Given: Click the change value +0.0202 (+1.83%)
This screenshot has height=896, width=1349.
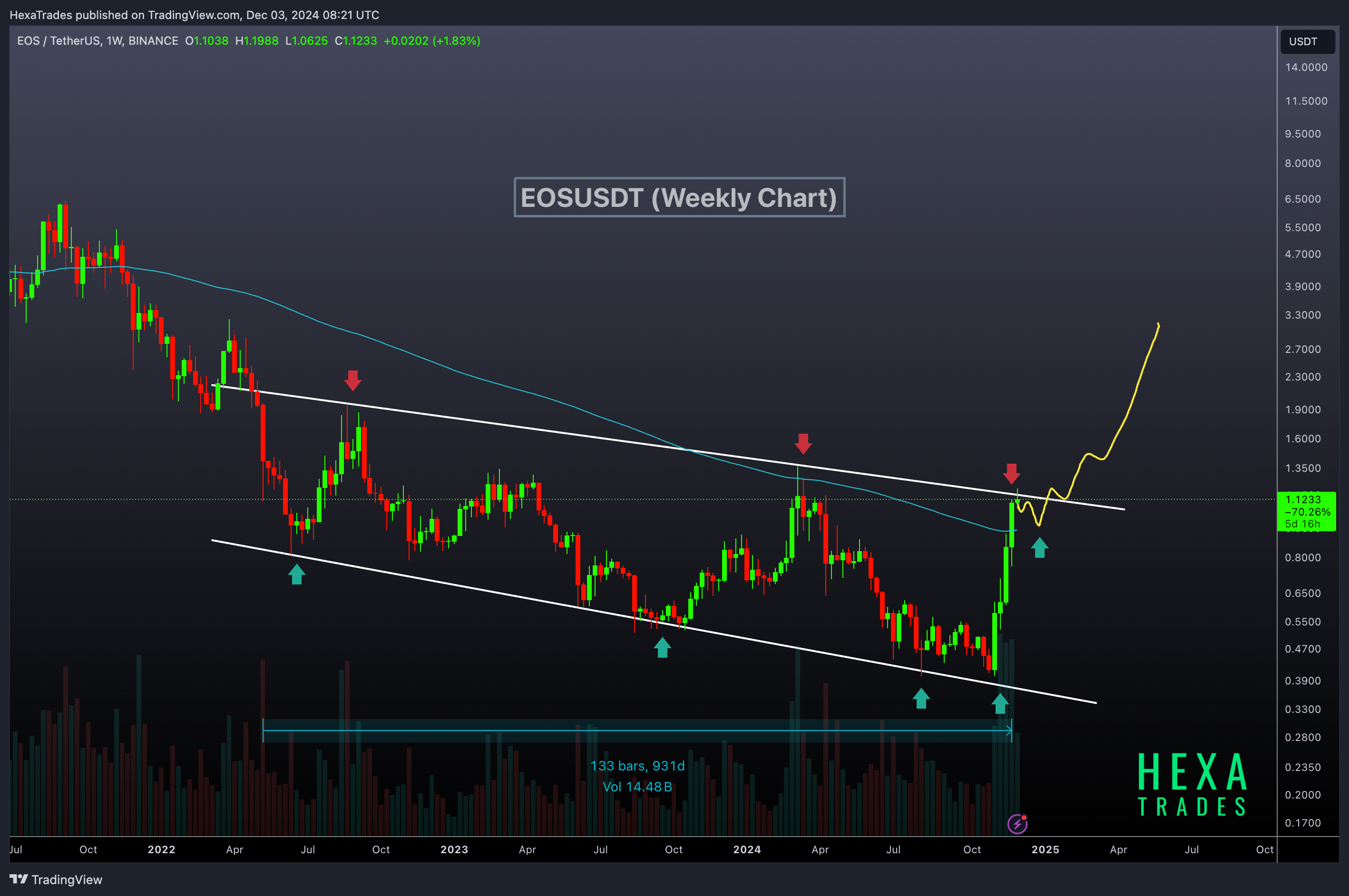Looking at the screenshot, I should 432,40.
